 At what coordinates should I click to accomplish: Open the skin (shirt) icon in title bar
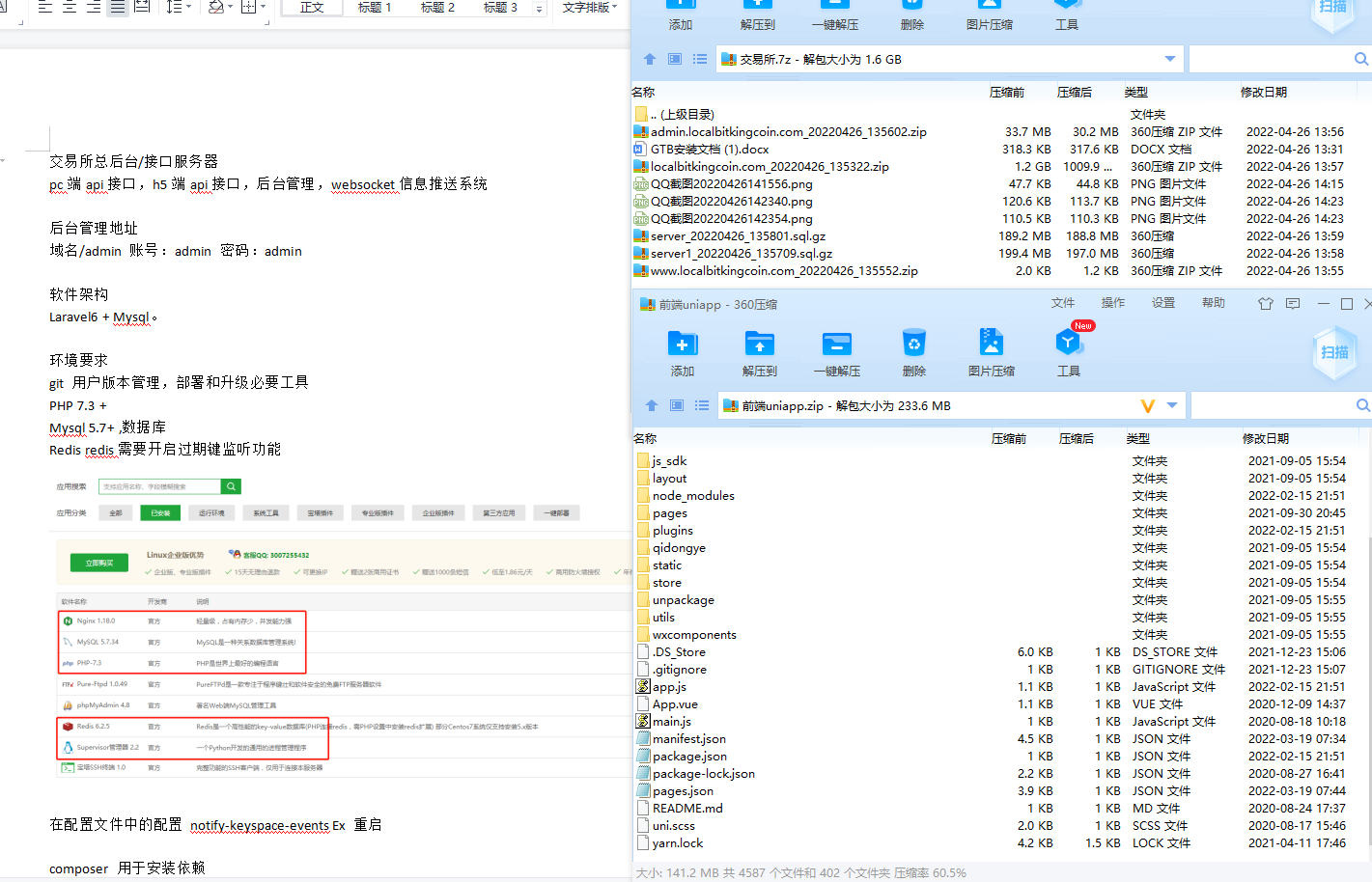click(1265, 304)
